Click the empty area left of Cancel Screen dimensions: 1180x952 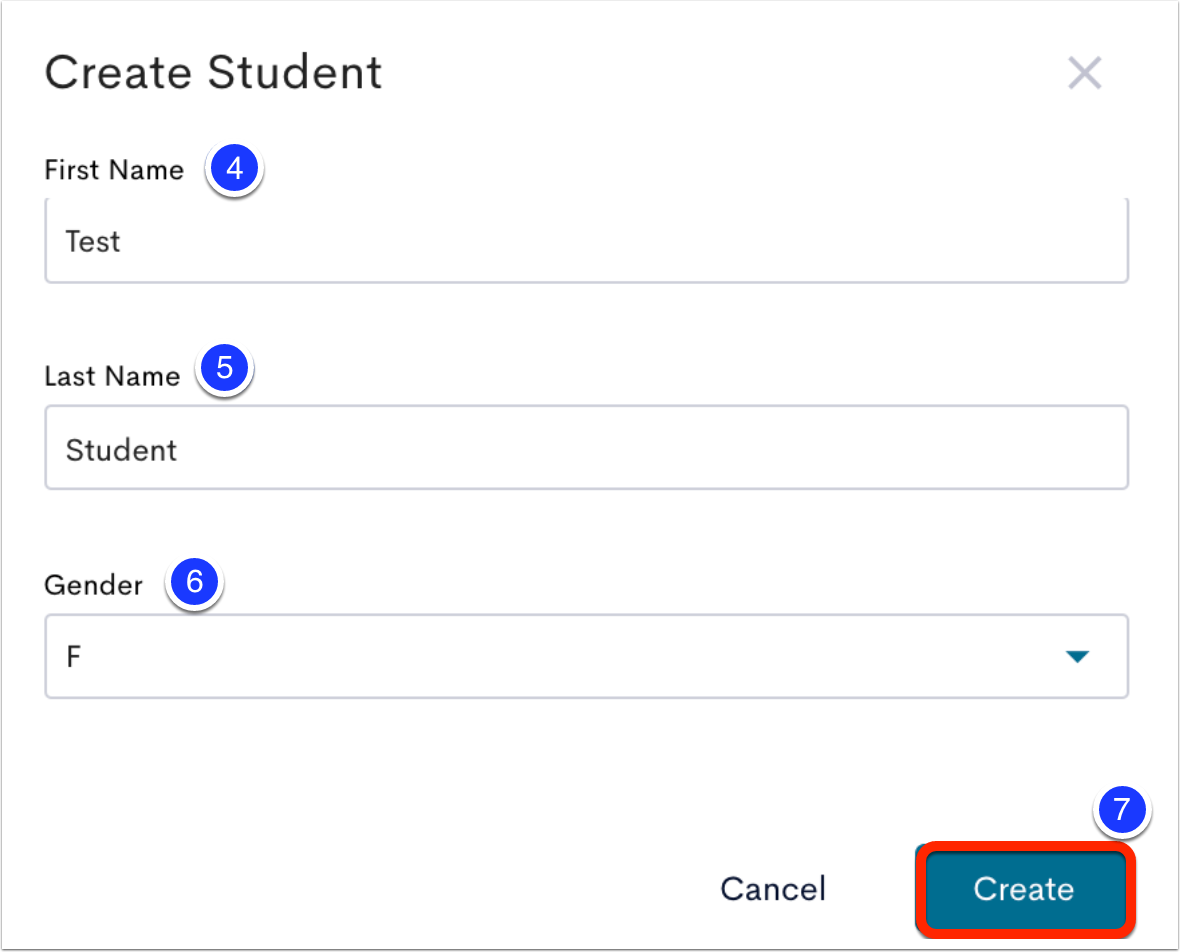point(376,889)
